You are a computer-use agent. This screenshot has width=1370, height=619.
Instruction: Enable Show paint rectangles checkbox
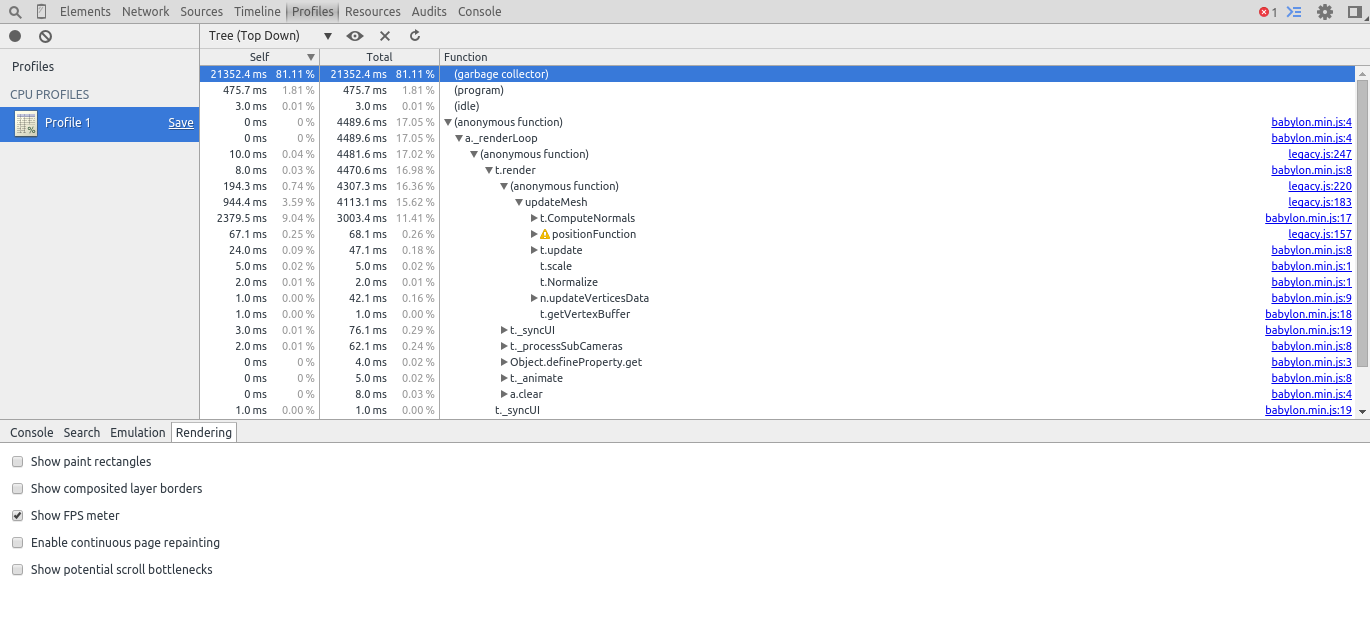point(17,462)
